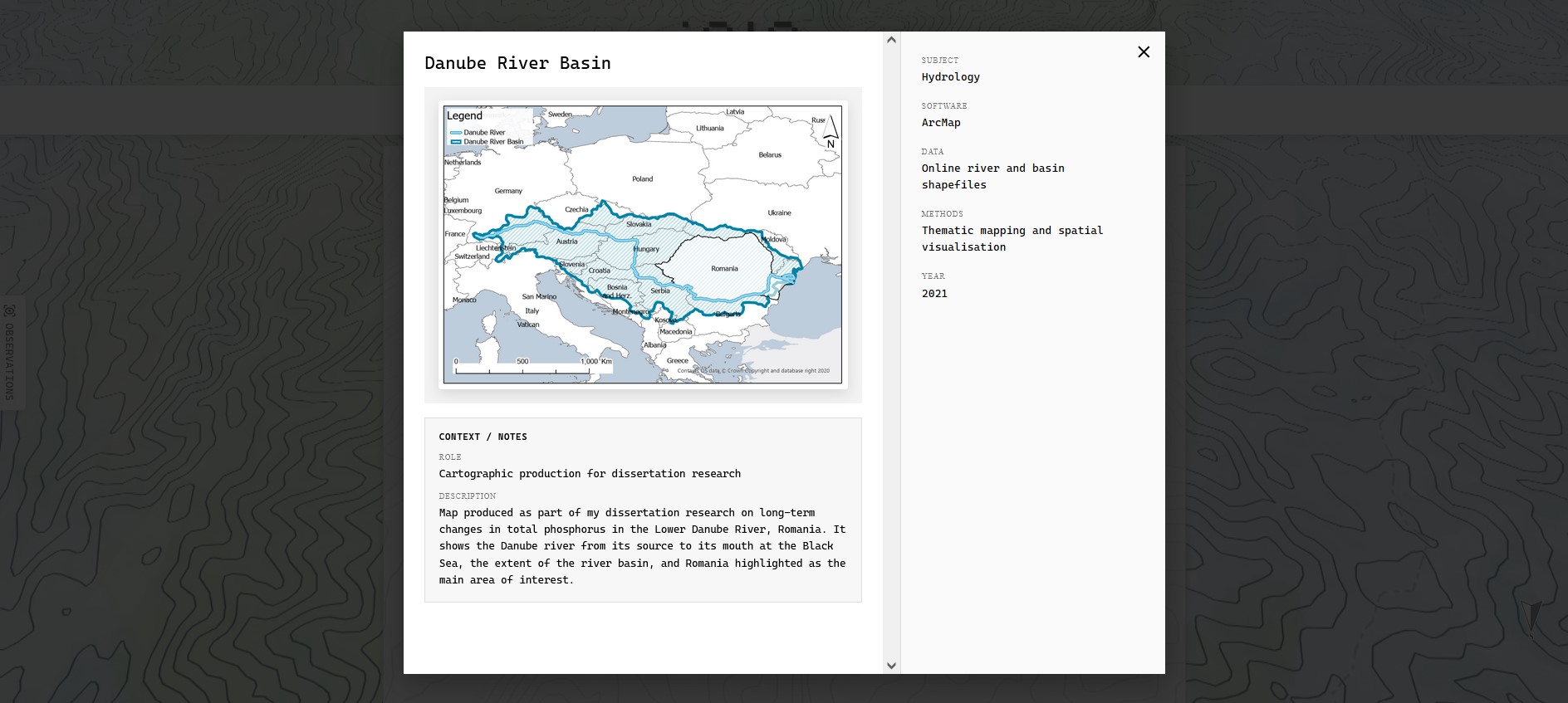Click the Context / Notes heading
This screenshot has height=703, width=1568.
coord(483,437)
